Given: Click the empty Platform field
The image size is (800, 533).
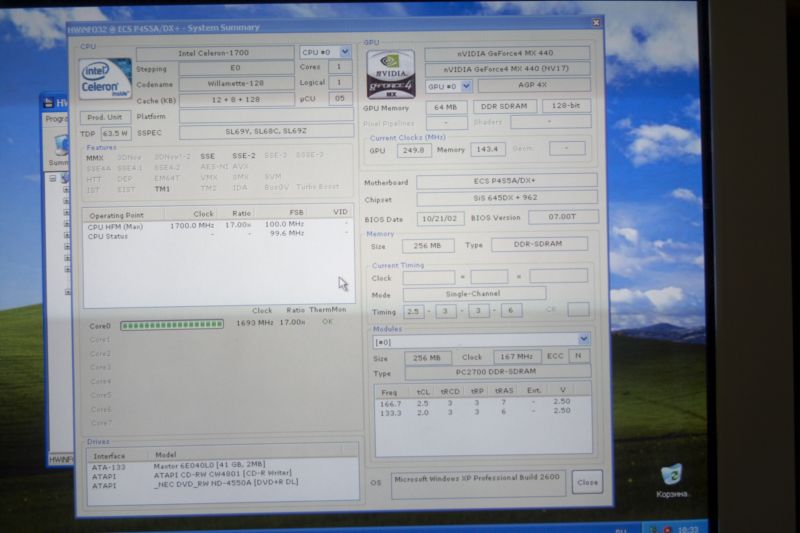Looking at the screenshot, I should [x=266, y=115].
